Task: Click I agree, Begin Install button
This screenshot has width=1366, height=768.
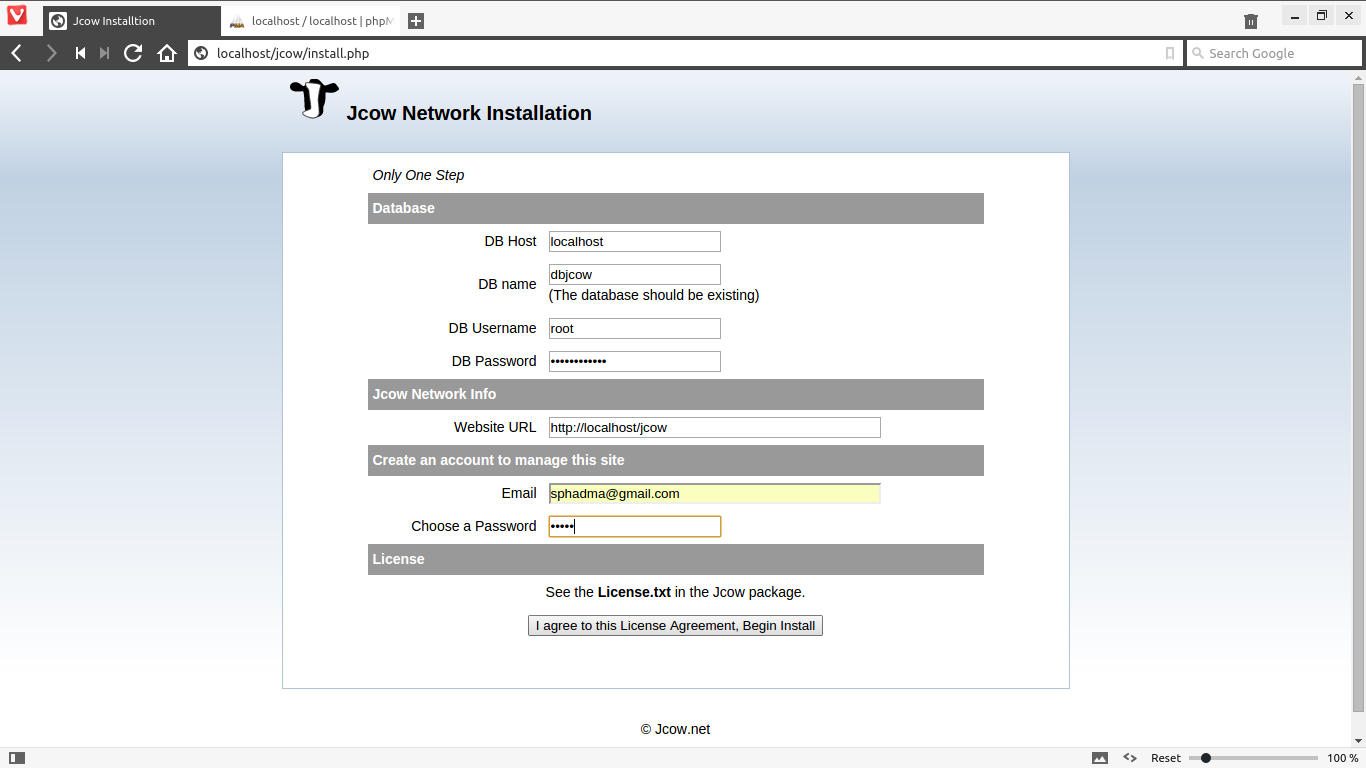Action: [675, 626]
